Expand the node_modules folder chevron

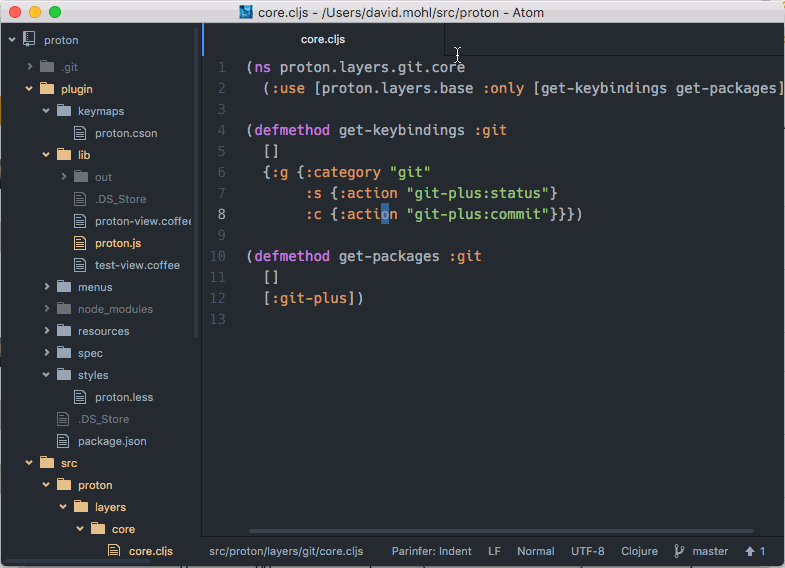(47, 308)
